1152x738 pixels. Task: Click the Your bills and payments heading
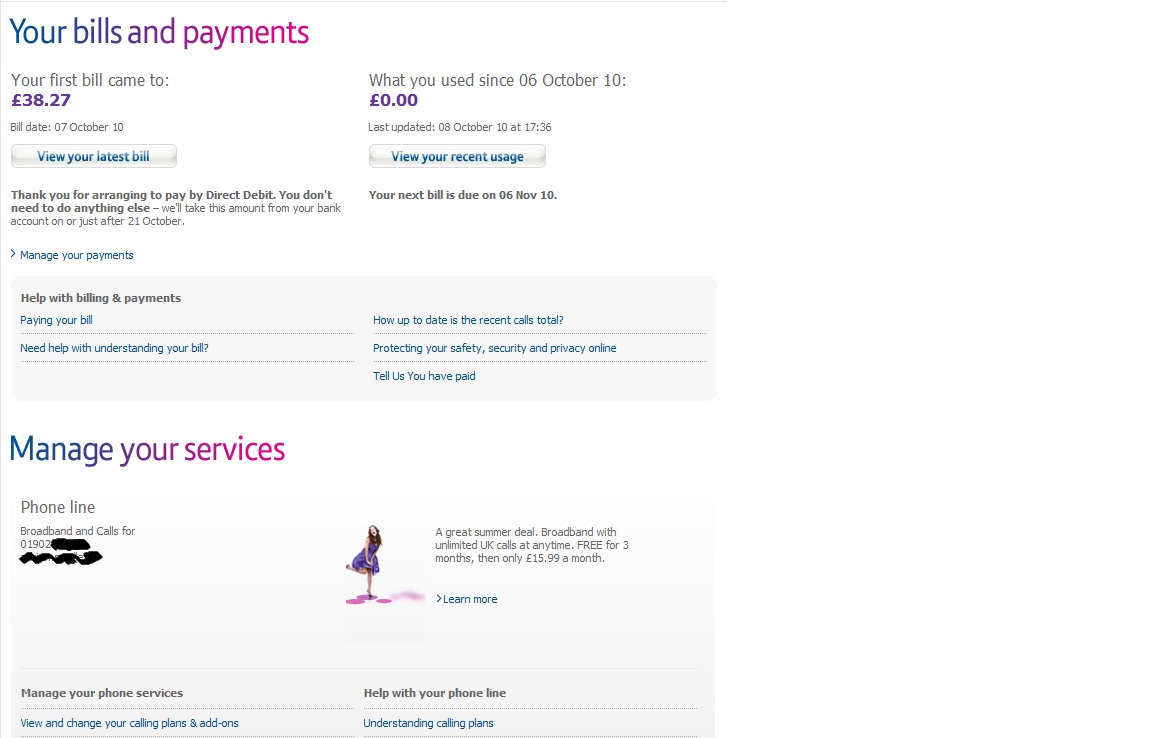[159, 32]
